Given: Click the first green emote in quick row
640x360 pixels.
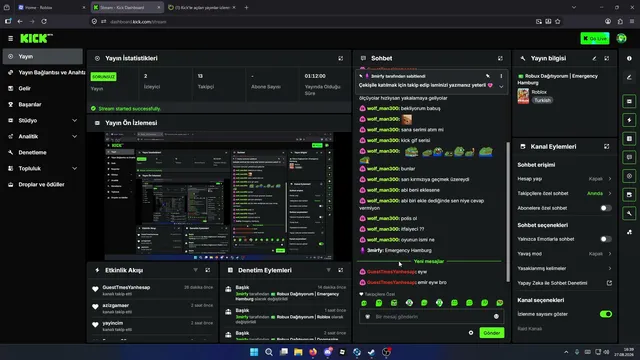Looking at the screenshot, I should (x=364, y=303).
